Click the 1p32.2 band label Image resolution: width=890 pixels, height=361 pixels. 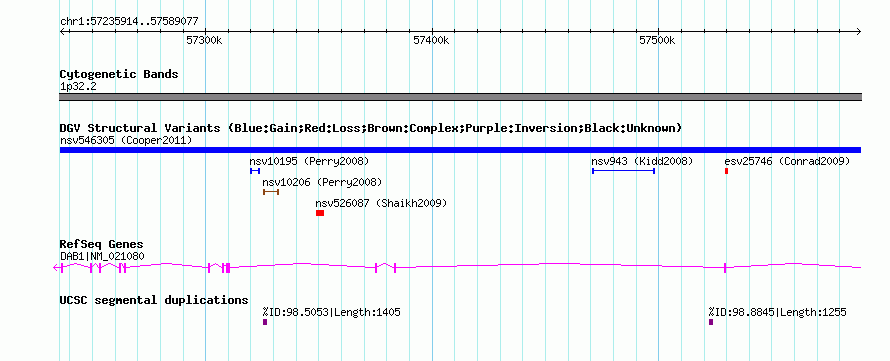coord(78,87)
